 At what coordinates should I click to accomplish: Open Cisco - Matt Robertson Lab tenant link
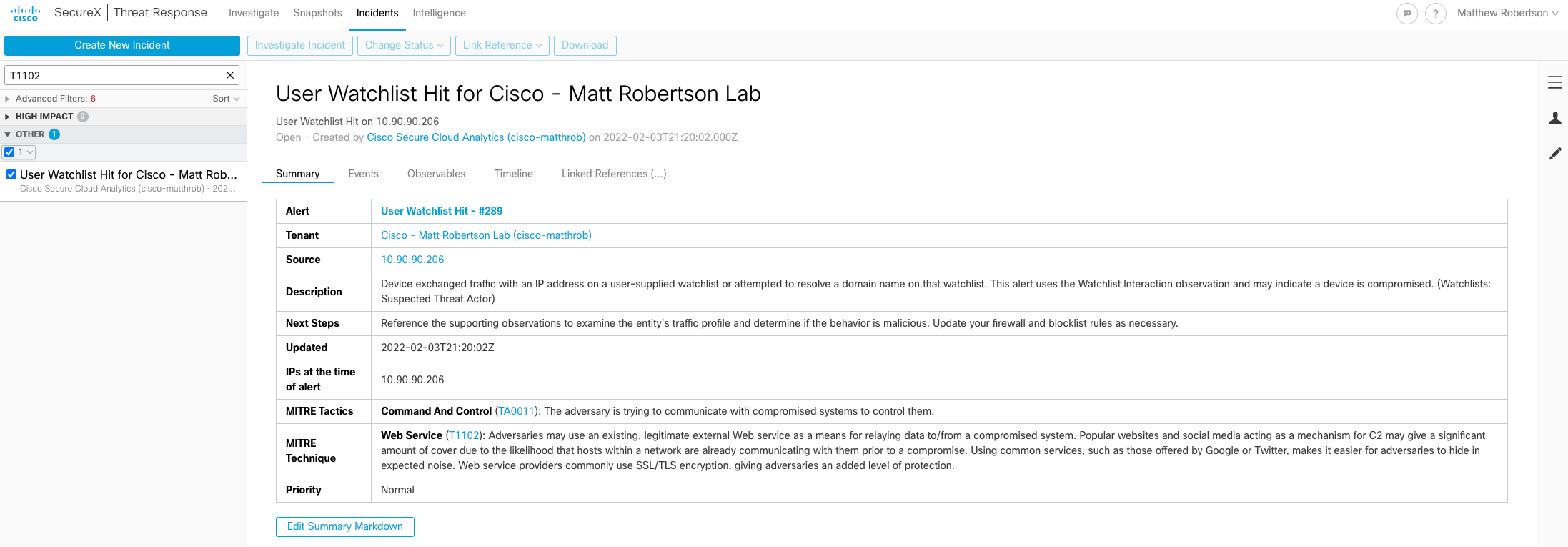[486, 235]
